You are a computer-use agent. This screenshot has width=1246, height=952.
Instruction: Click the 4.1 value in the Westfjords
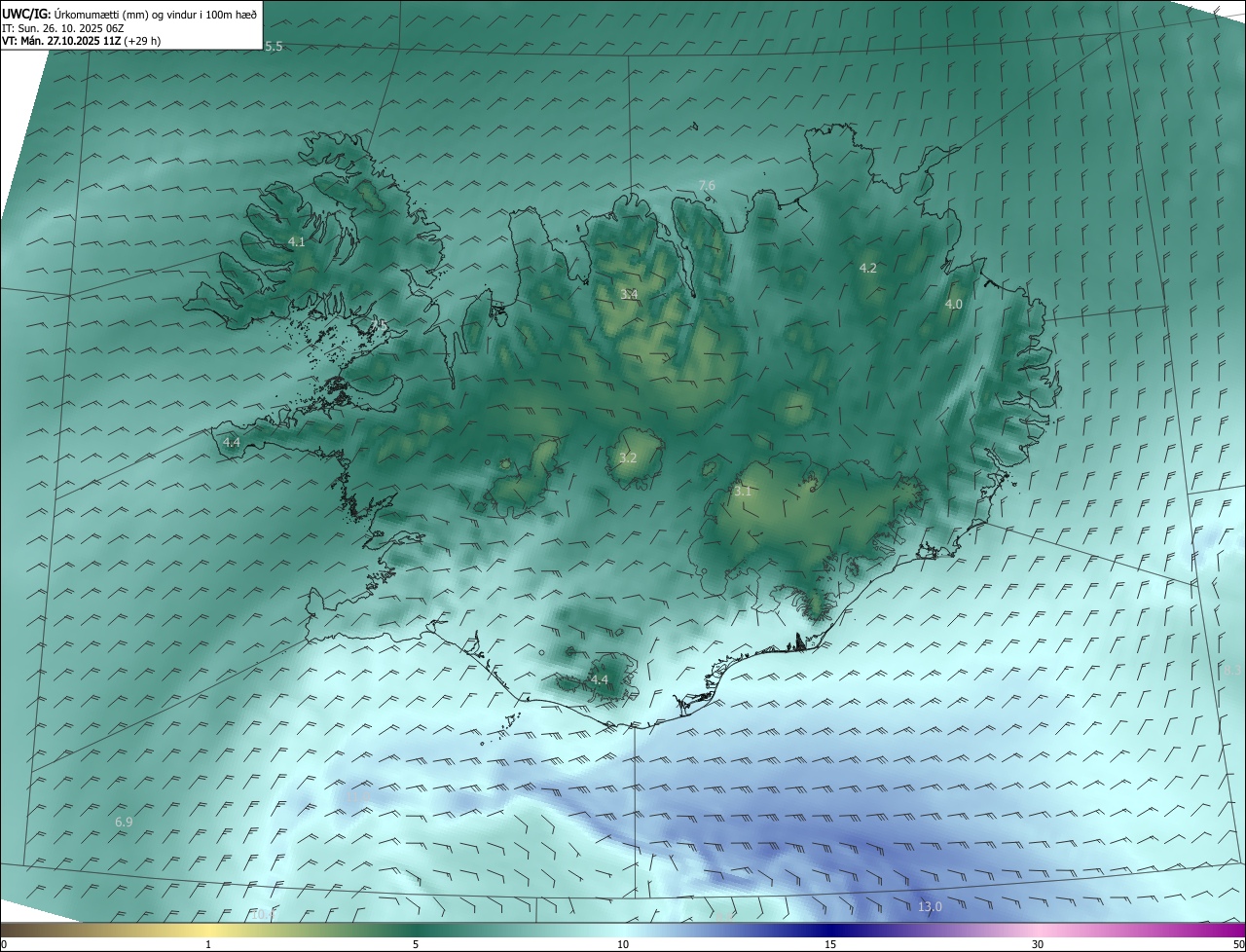(297, 241)
